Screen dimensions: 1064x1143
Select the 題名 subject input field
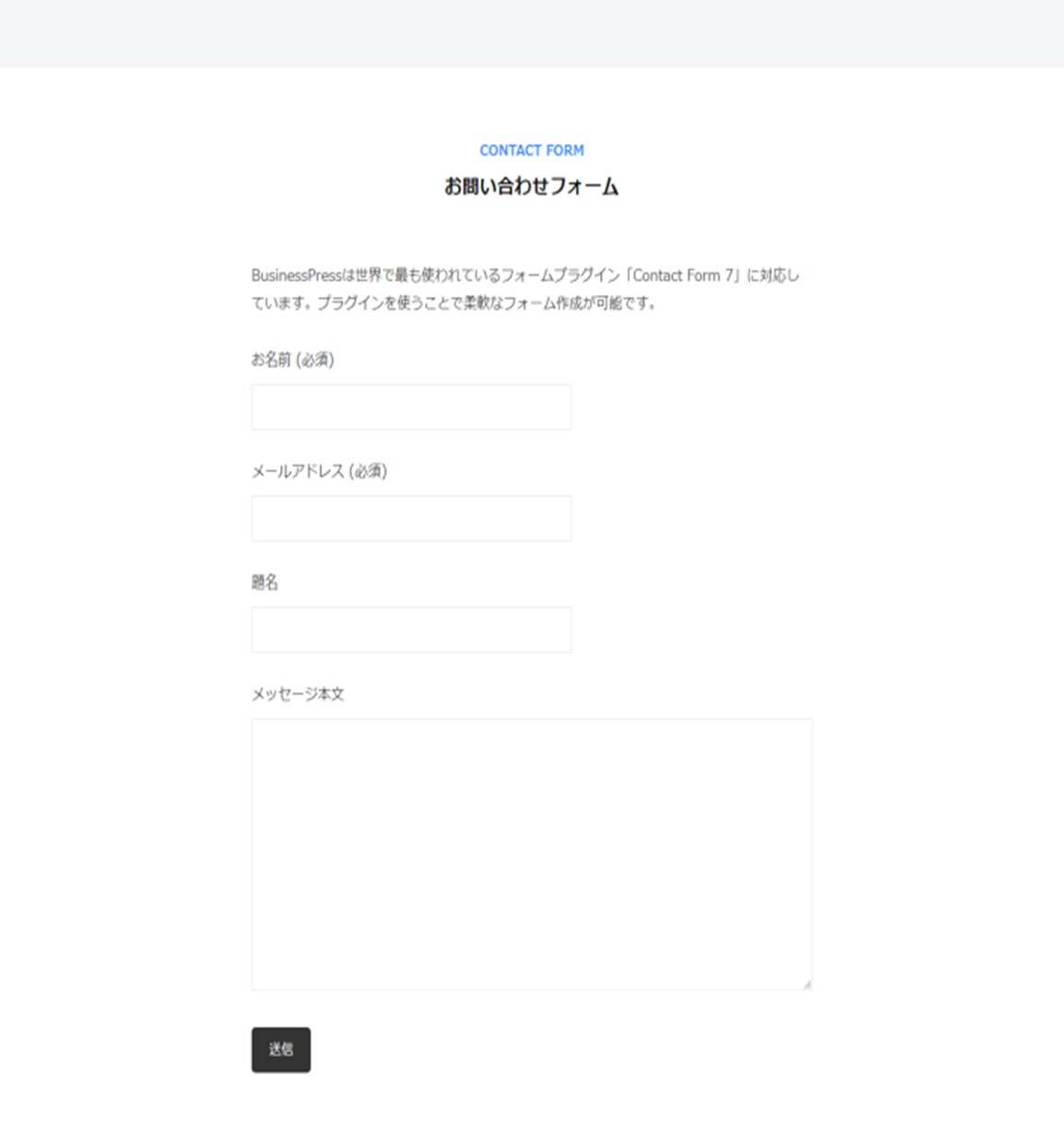pos(411,630)
